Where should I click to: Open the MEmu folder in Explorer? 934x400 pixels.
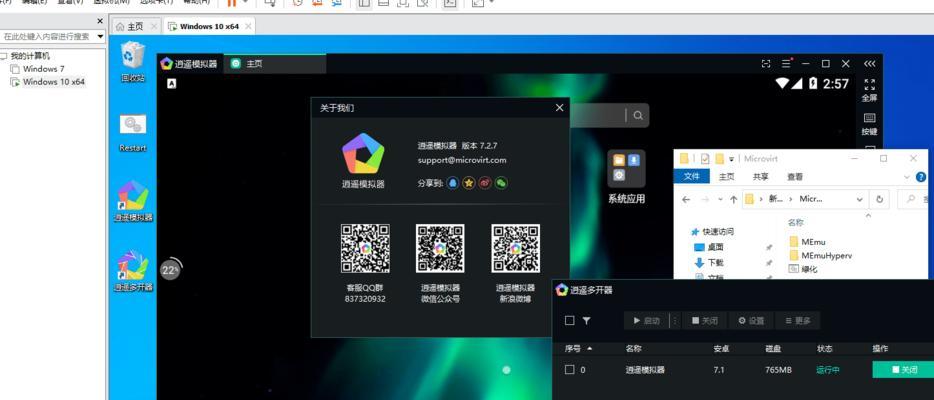[x=808, y=242]
